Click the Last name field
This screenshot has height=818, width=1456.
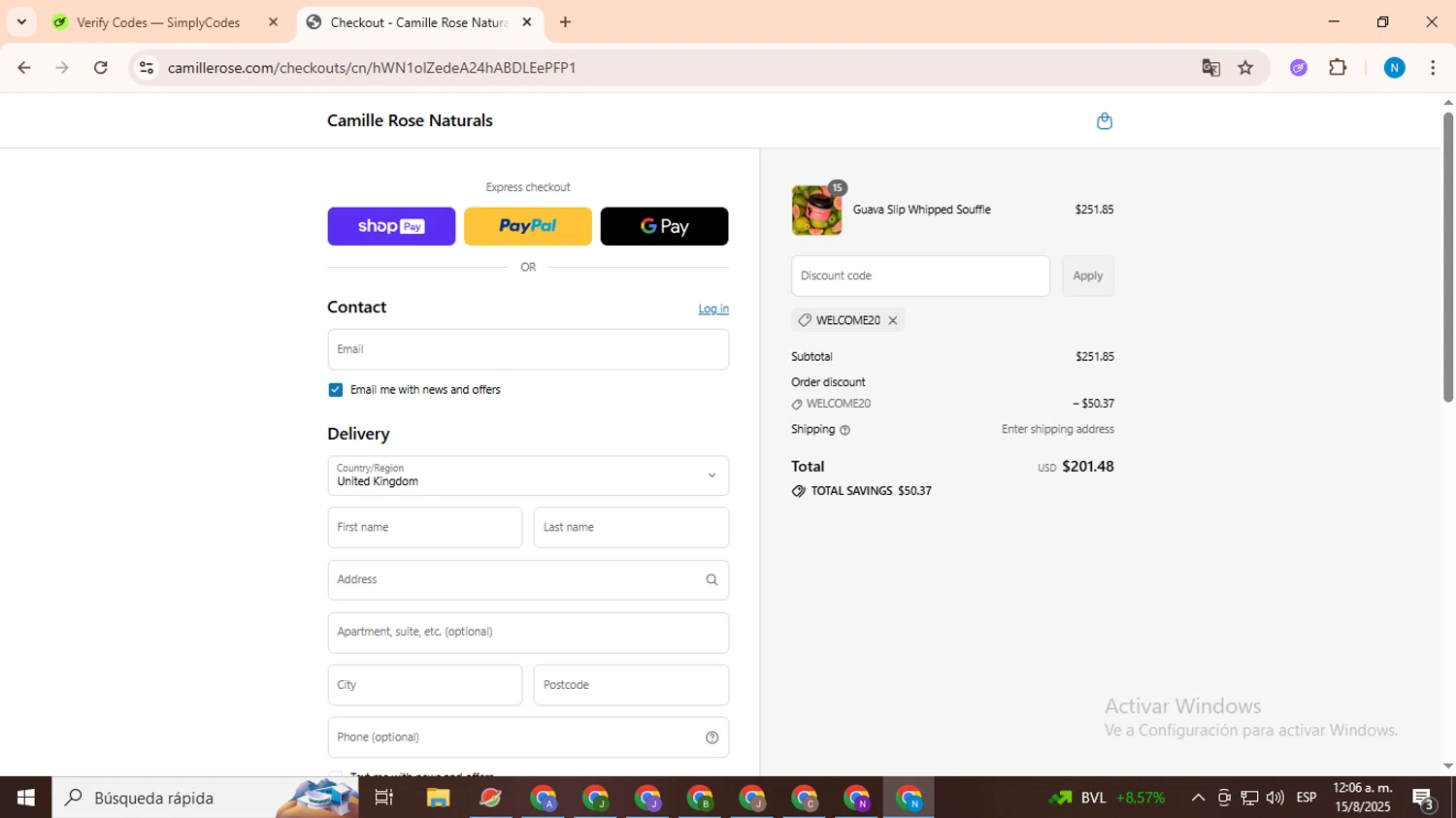tap(631, 528)
